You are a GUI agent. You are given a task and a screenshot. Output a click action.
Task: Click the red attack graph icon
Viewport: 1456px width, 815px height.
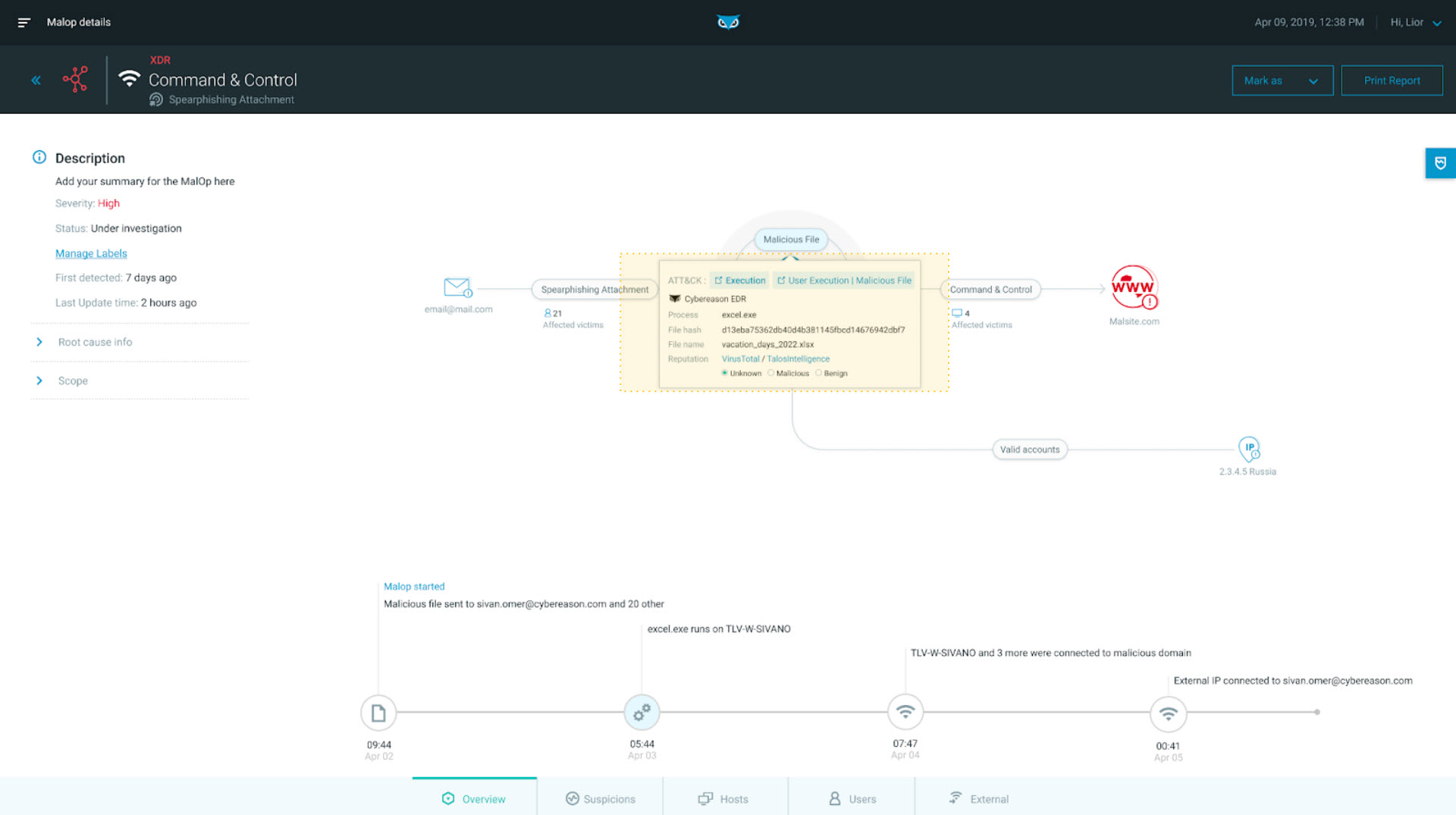tap(76, 80)
